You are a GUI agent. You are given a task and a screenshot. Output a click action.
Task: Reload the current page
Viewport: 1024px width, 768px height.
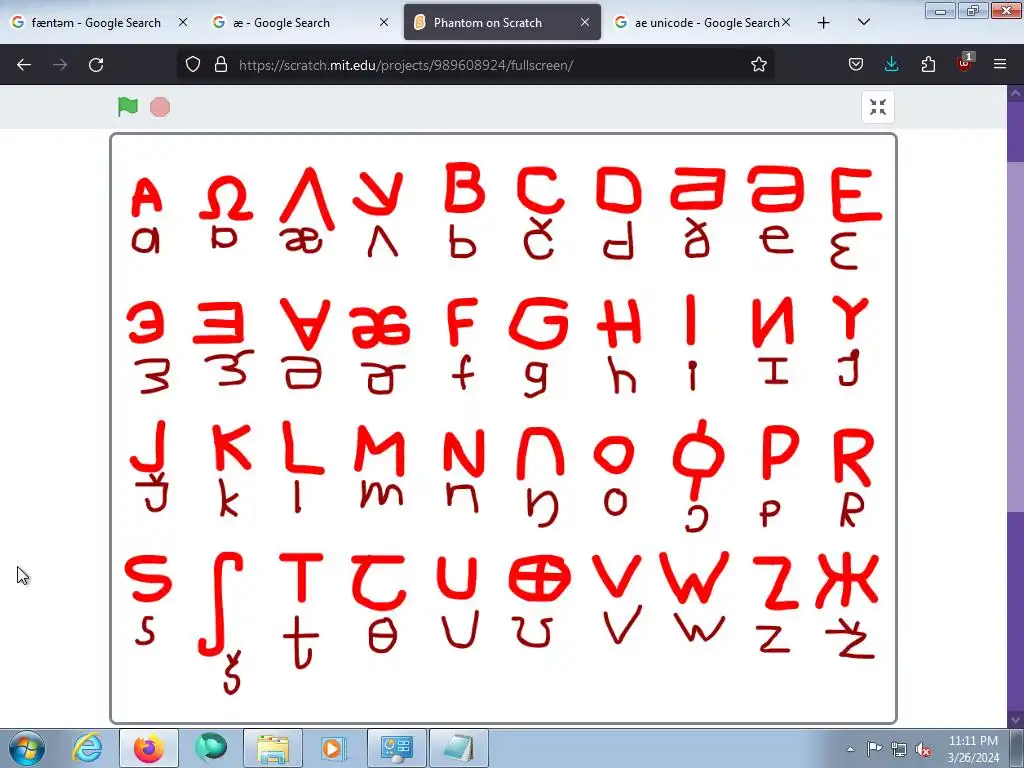(x=96, y=65)
